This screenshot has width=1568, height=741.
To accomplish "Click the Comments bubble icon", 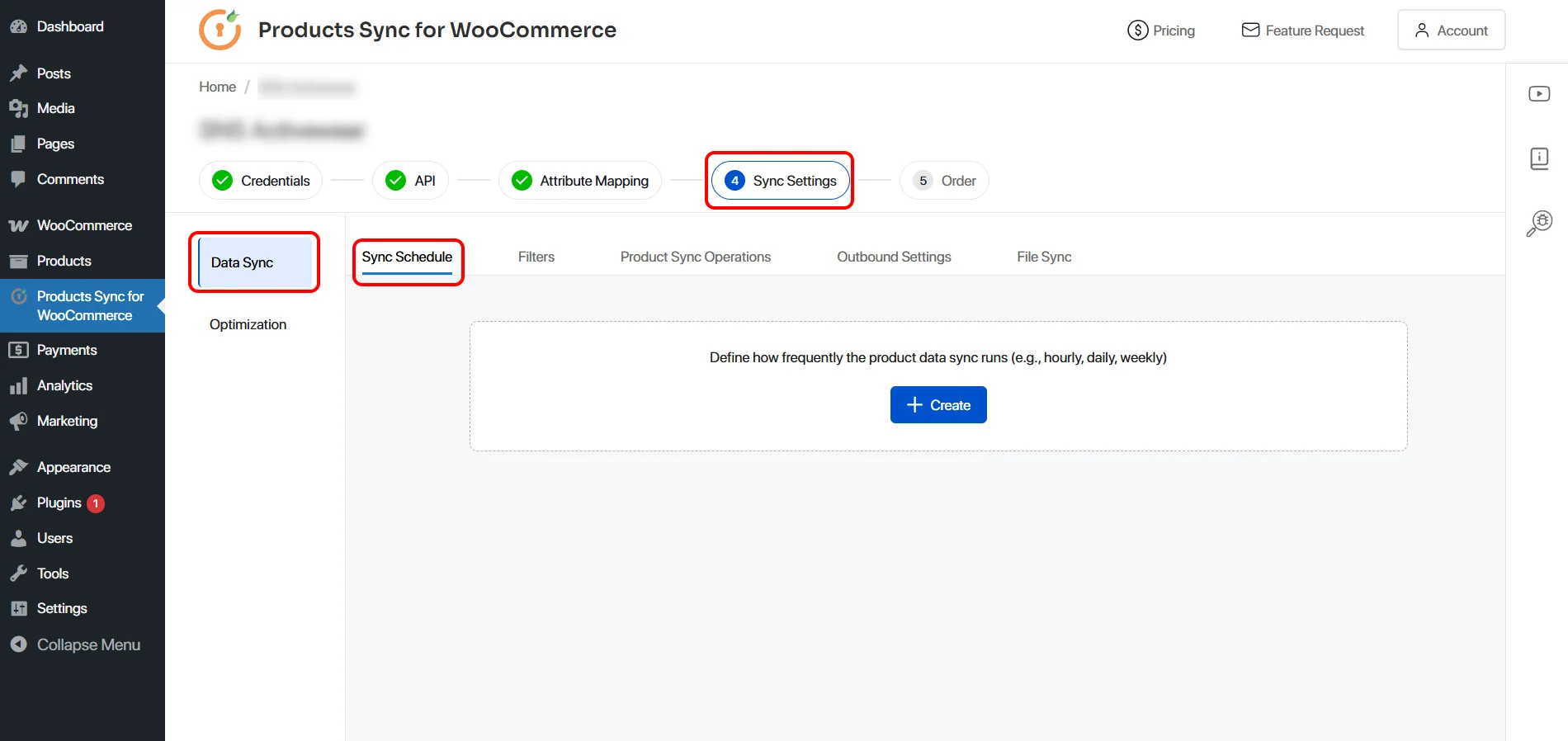I will point(18,179).
